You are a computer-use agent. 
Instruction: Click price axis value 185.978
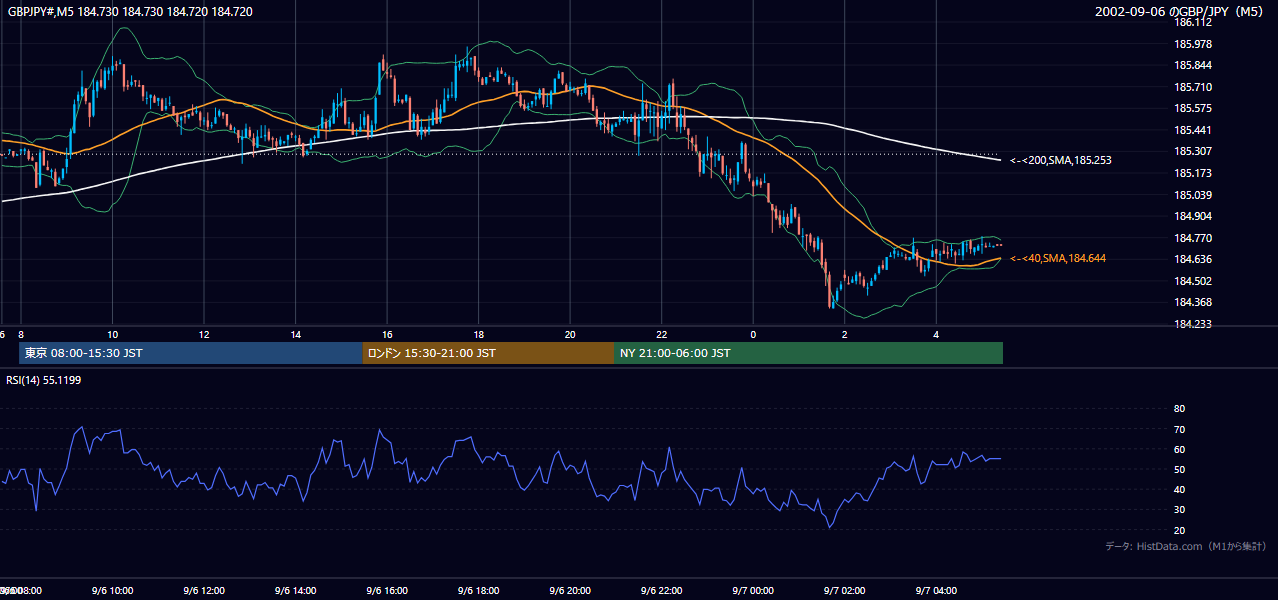pyautogui.click(x=1193, y=44)
